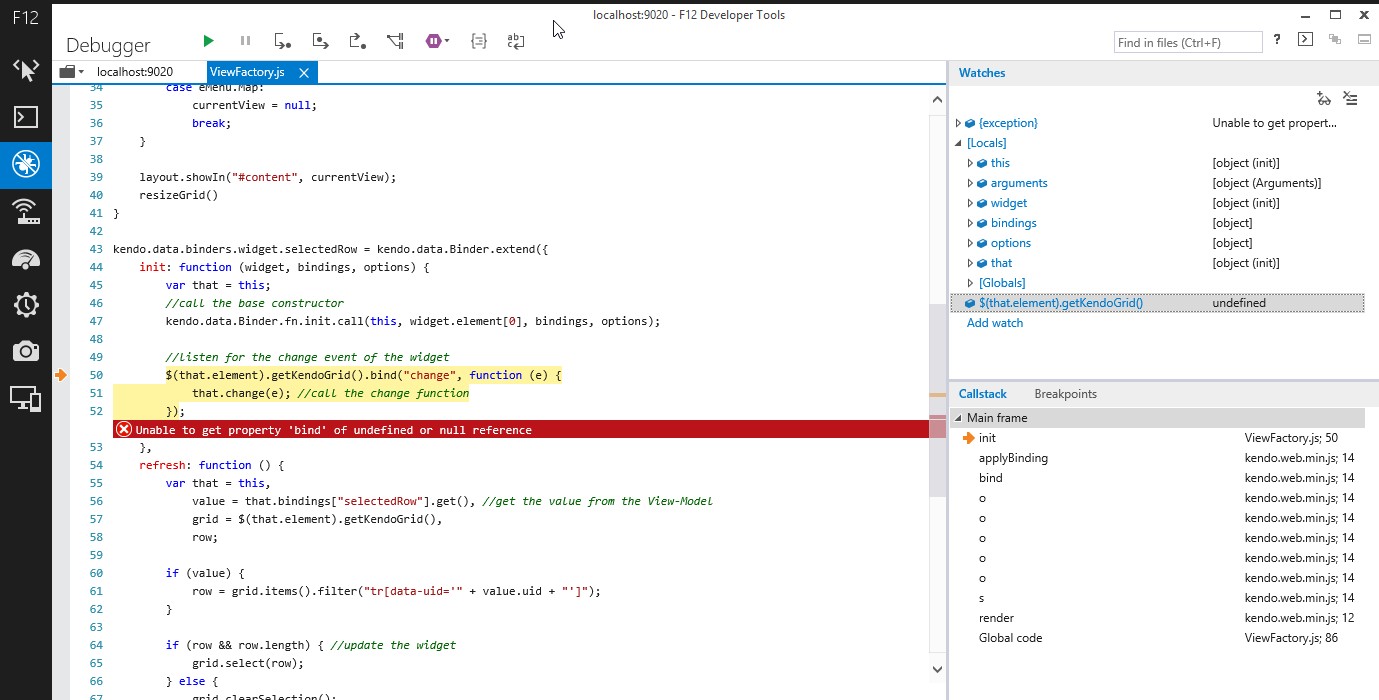
Task: Switch to the Breakpoints tab
Action: click(1065, 394)
